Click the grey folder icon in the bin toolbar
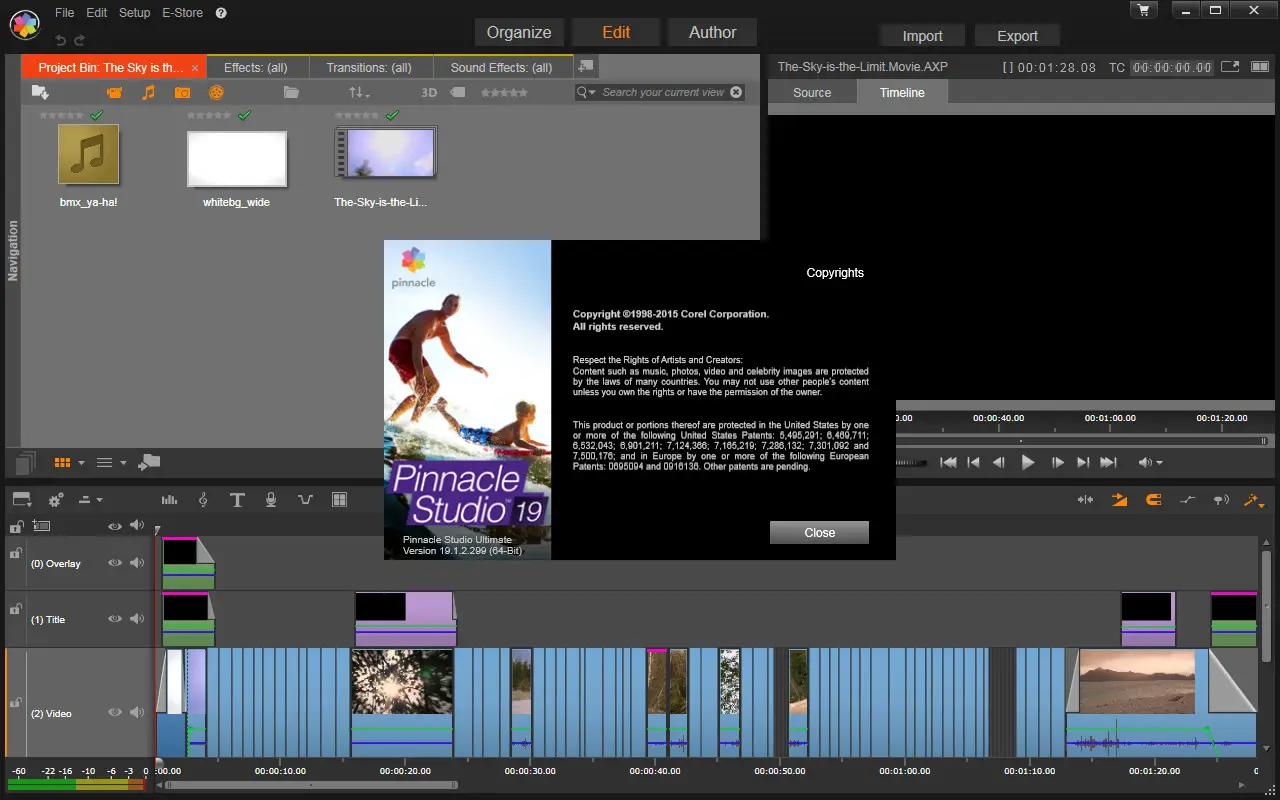The image size is (1280, 800). [x=291, y=92]
